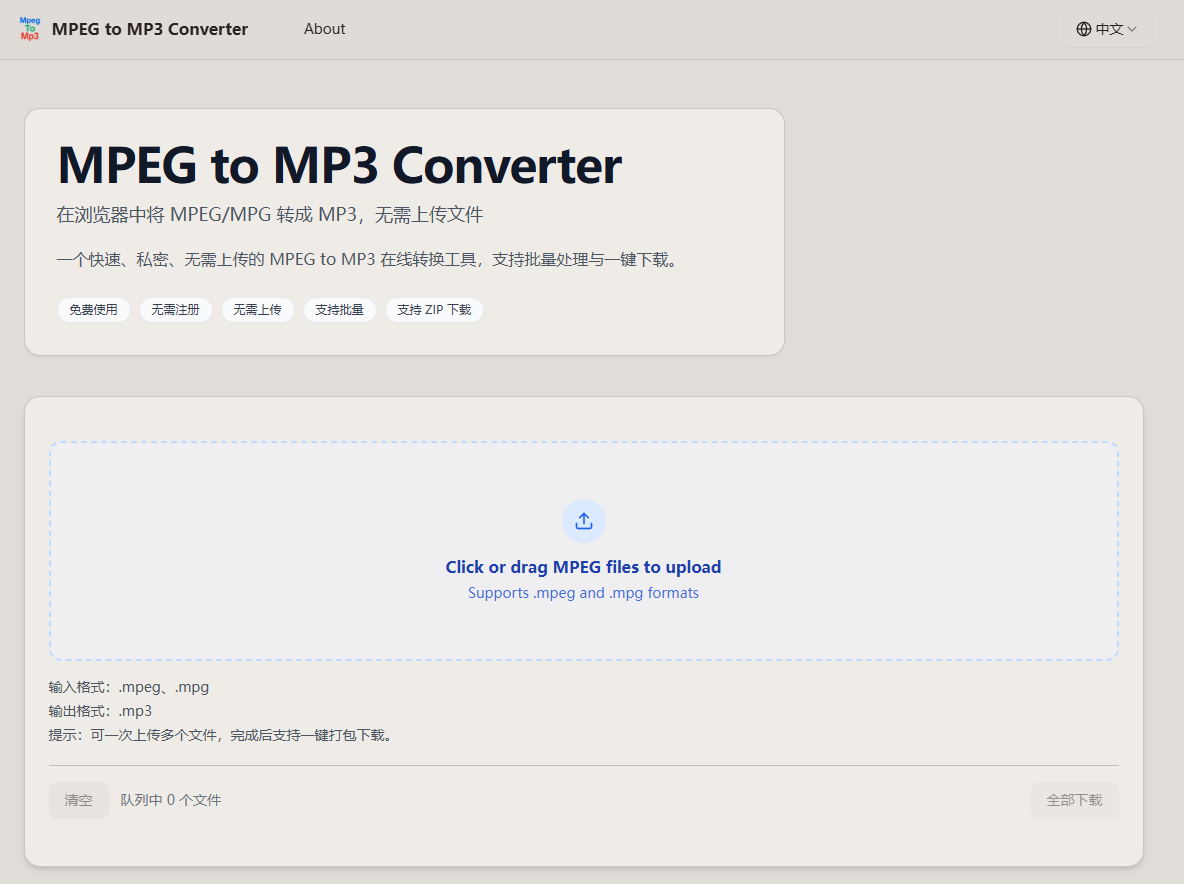This screenshot has width=1184, height=884.
Task: Click 'Supports .mpeg and .mpg formats' text
Action: click(583, 593)
